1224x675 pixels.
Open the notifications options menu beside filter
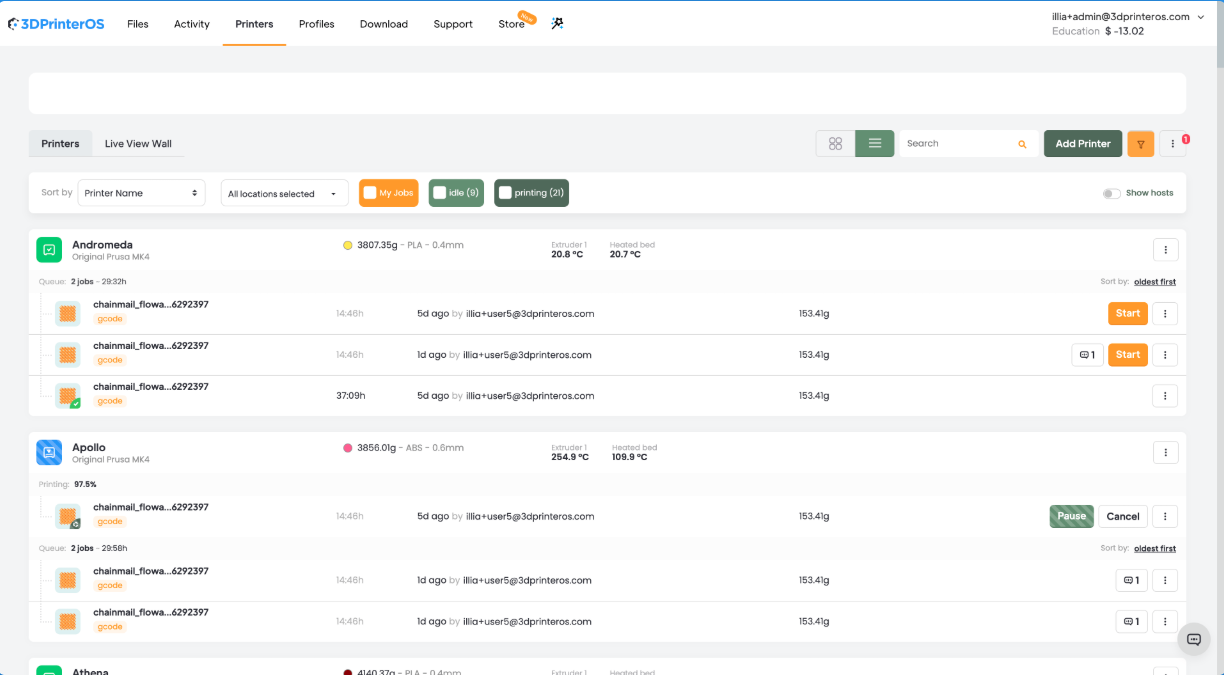pos(1173,144)
